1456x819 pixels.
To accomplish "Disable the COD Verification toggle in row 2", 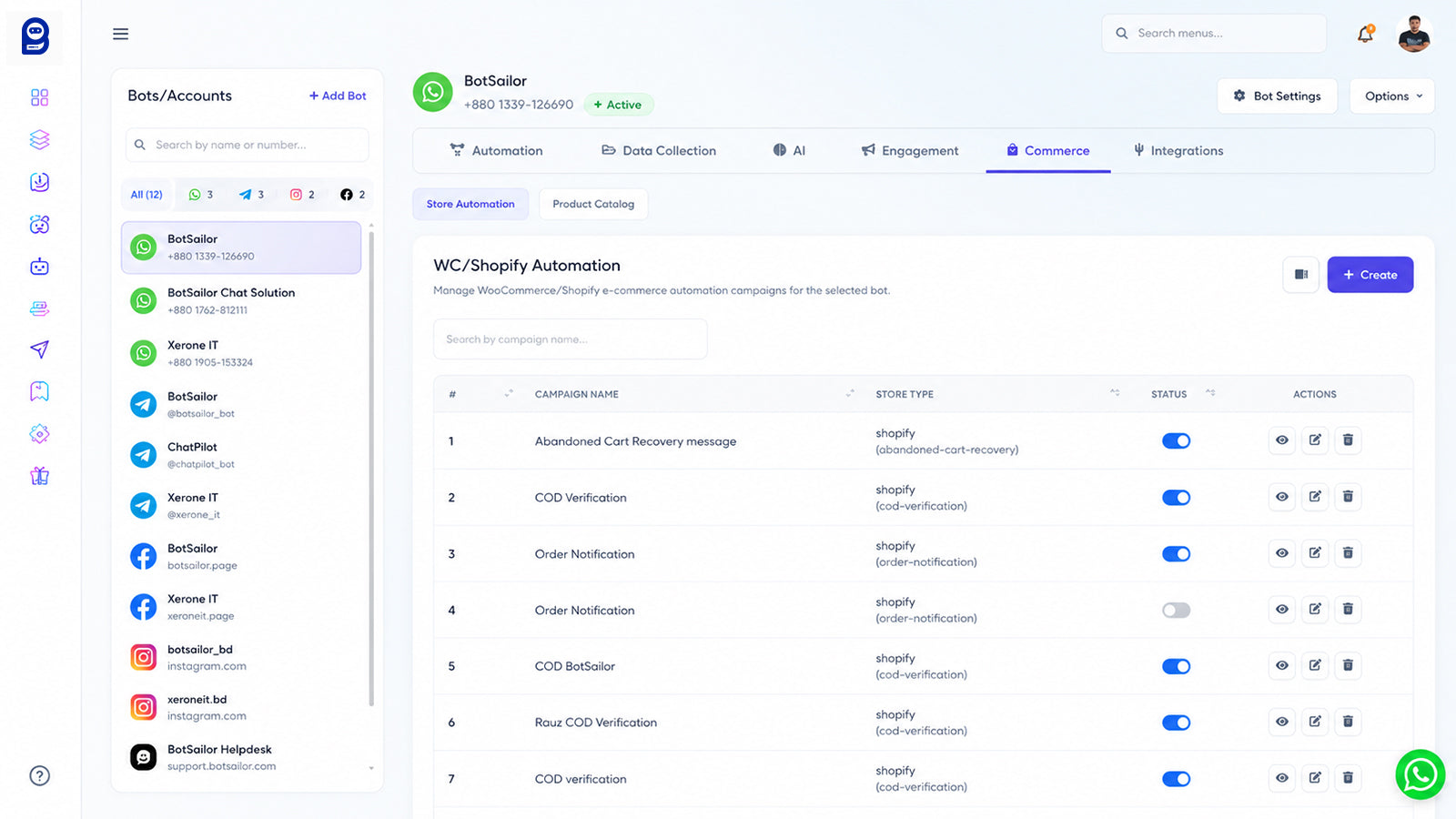I will click(1176, 498).
